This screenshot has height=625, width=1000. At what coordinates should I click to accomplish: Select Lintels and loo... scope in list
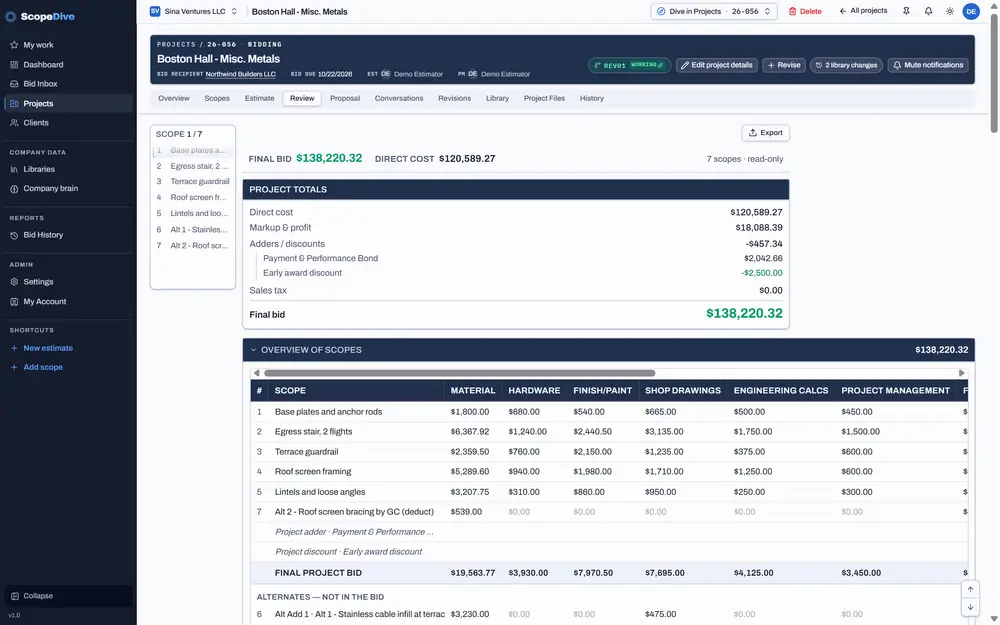(x=193, y=213)
